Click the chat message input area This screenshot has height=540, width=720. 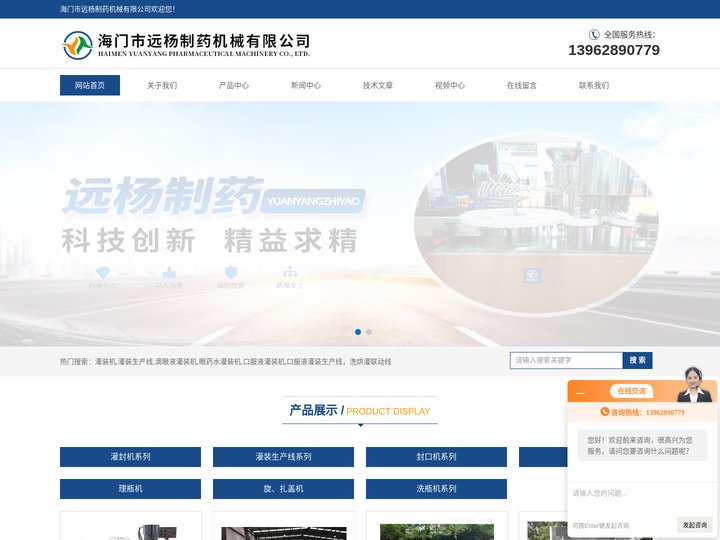[642, 498]
